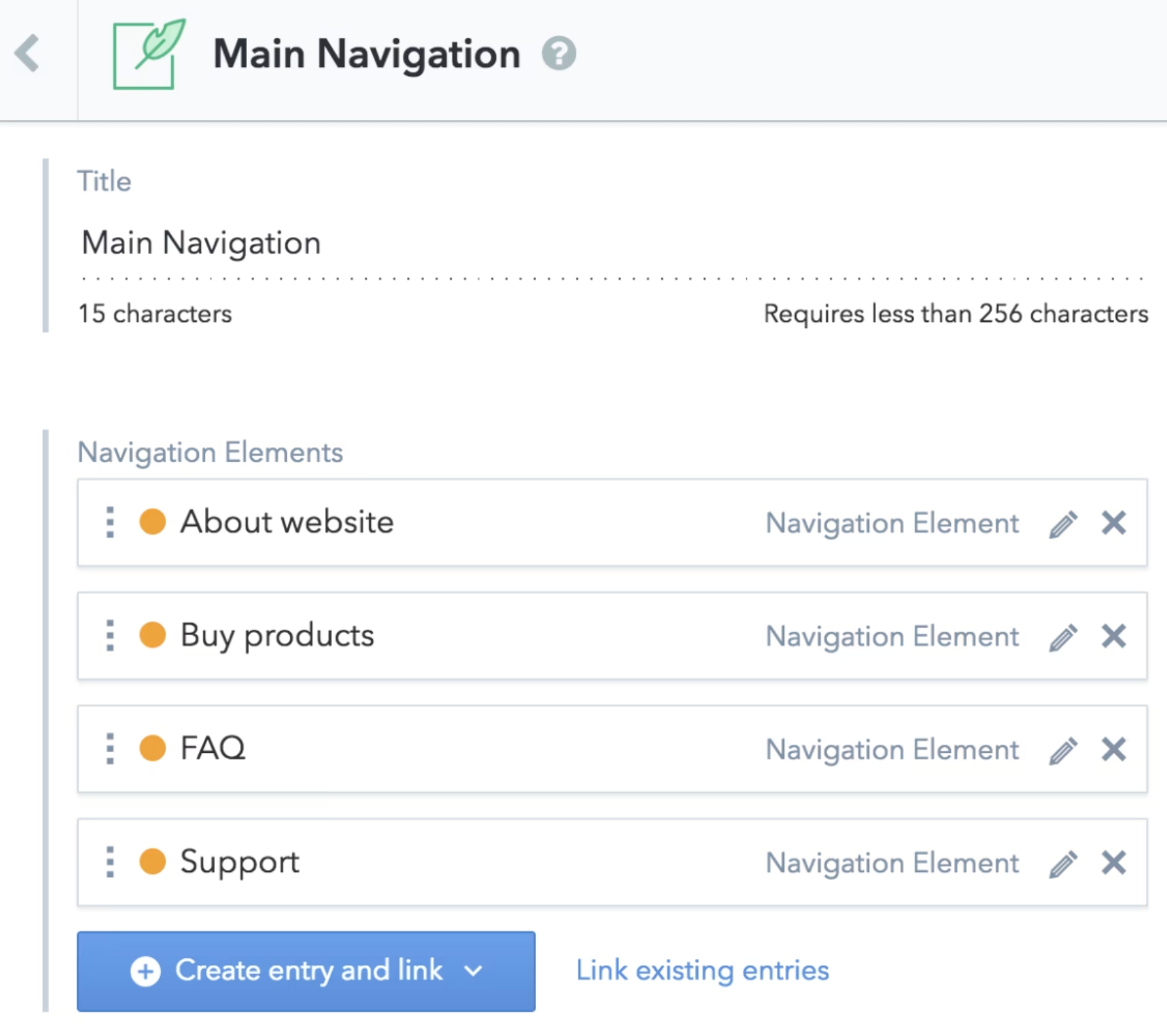
Task: Open help question mark next to title
Action: [x=559, y=54]
